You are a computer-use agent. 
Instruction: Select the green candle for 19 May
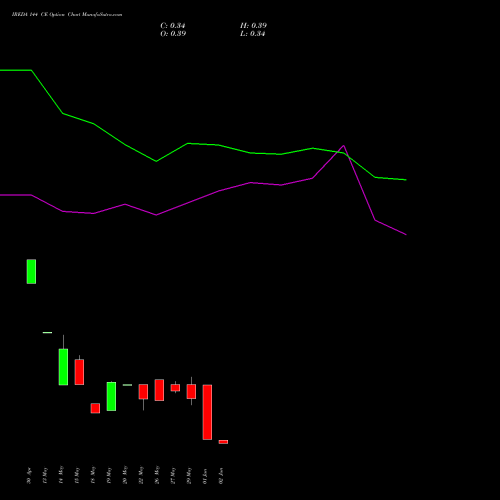[111, 396]
